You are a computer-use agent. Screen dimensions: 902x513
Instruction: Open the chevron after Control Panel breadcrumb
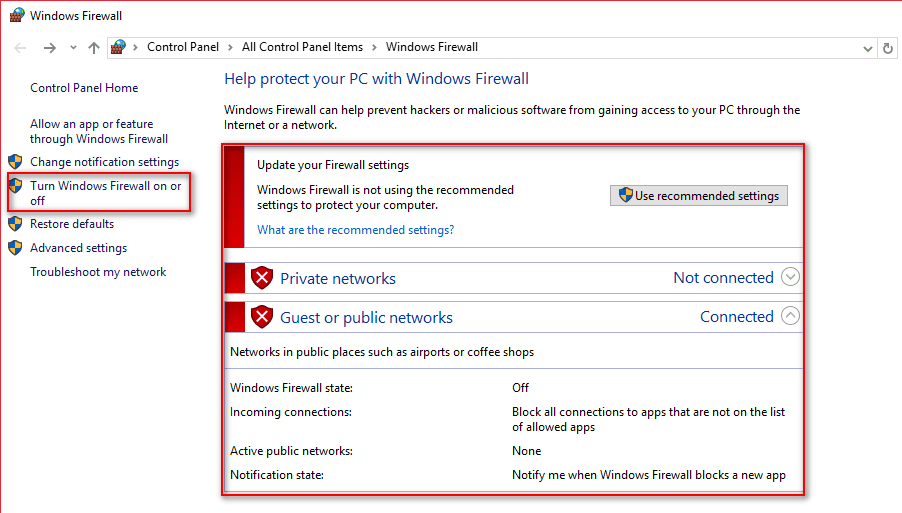point(230,47)
